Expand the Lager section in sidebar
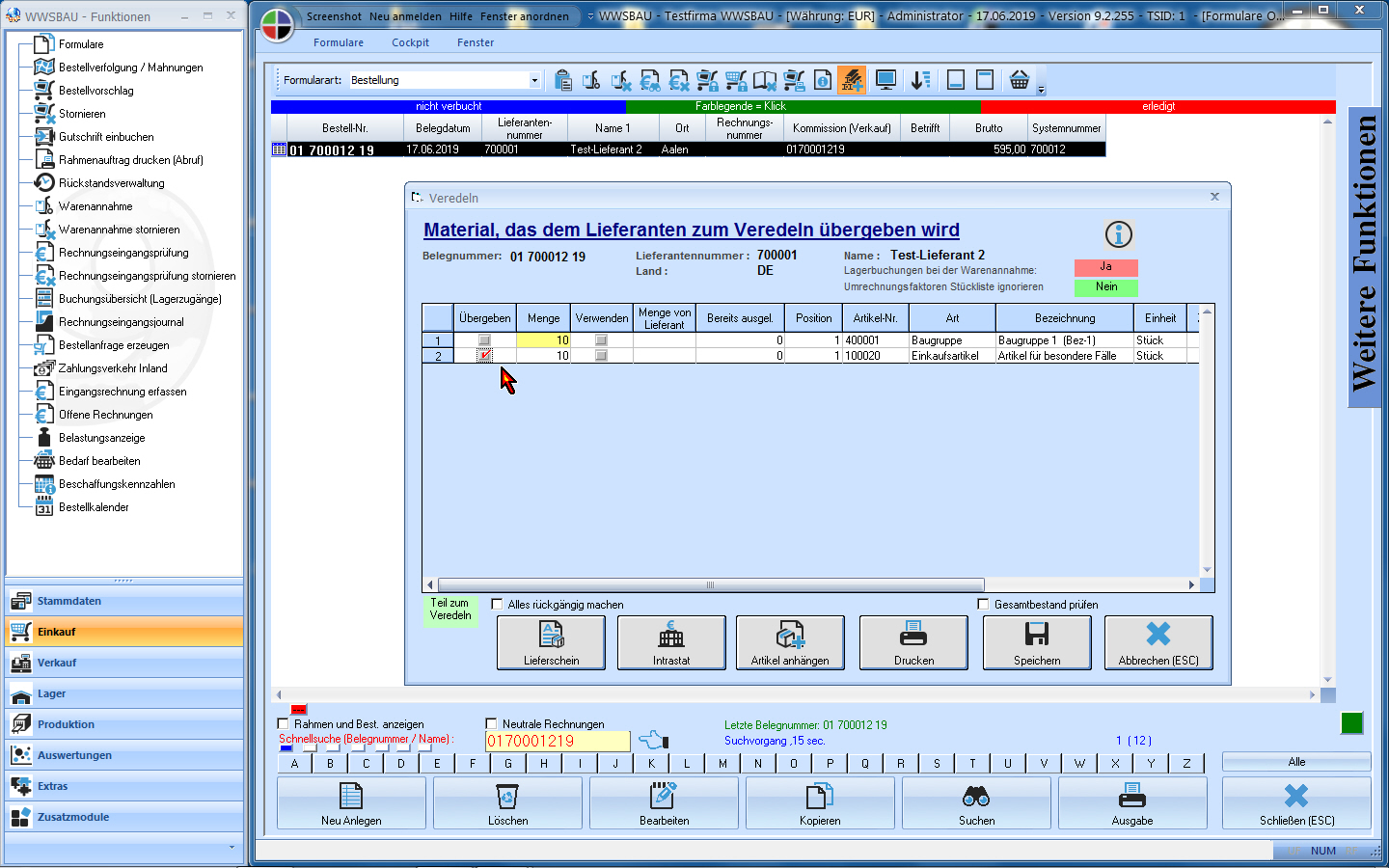The width and height of the screenshot is (1389, 868). tap(52, 693)
